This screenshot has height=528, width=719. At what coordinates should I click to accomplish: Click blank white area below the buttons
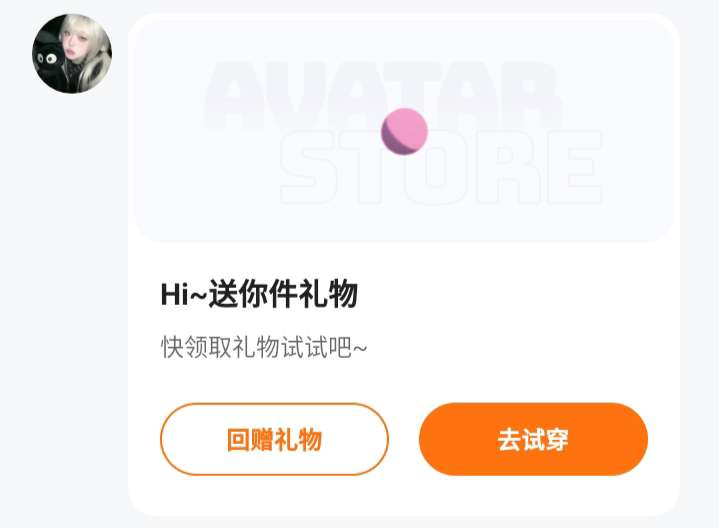[x=404, y=495]
